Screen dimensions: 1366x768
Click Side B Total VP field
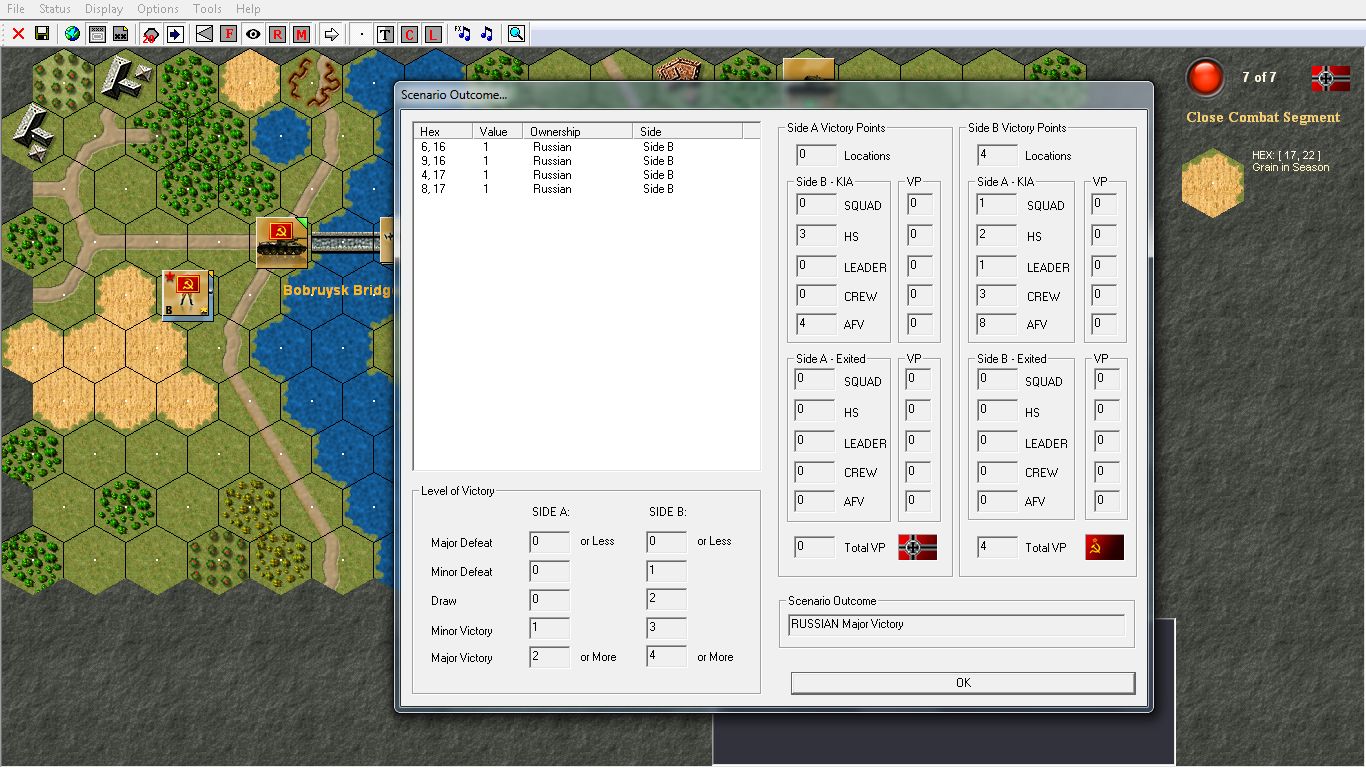tap(997, 547)
